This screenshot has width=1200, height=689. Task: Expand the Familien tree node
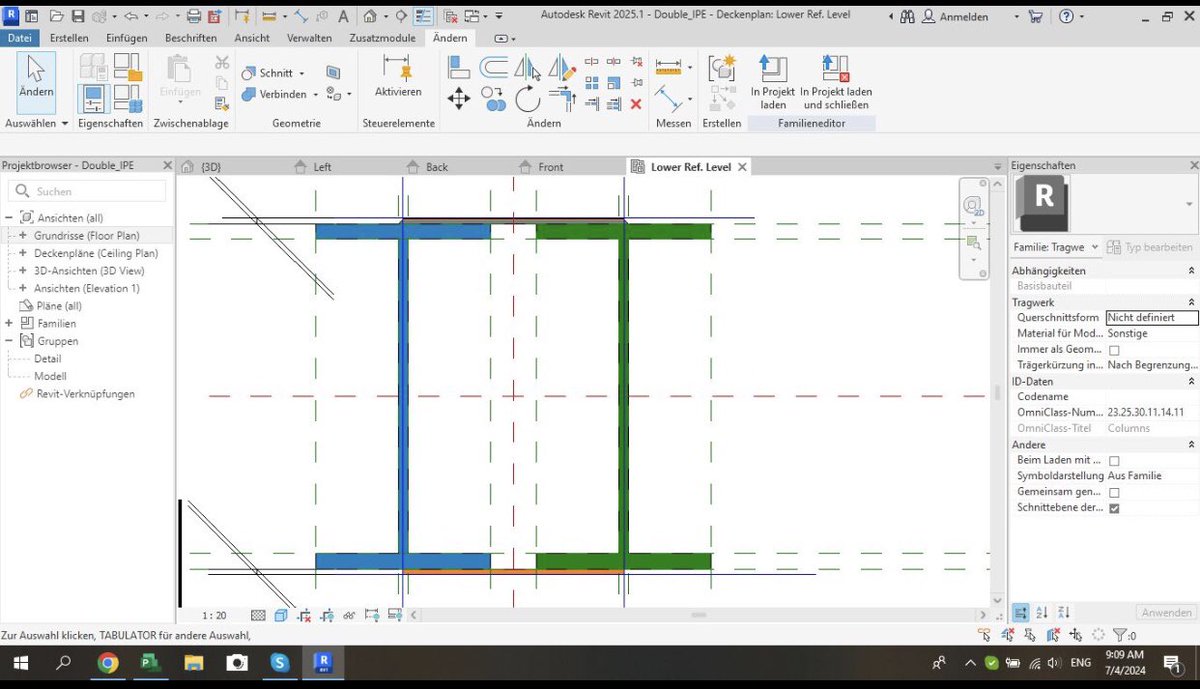[x=9, y=323]
